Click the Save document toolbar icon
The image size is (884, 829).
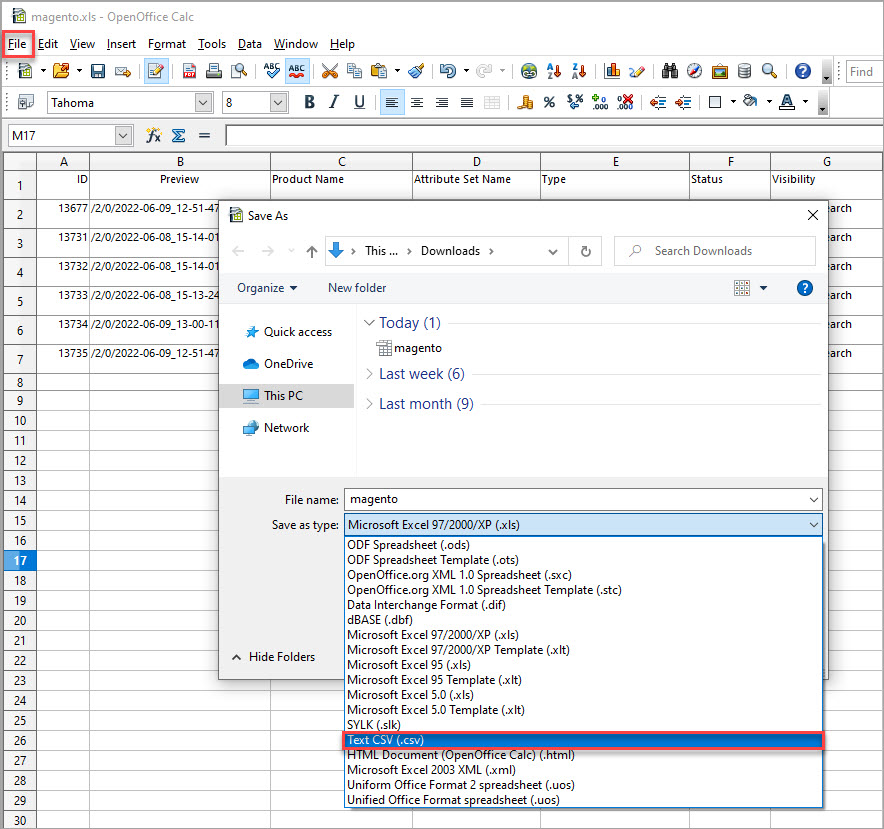(x=98, y=71)
